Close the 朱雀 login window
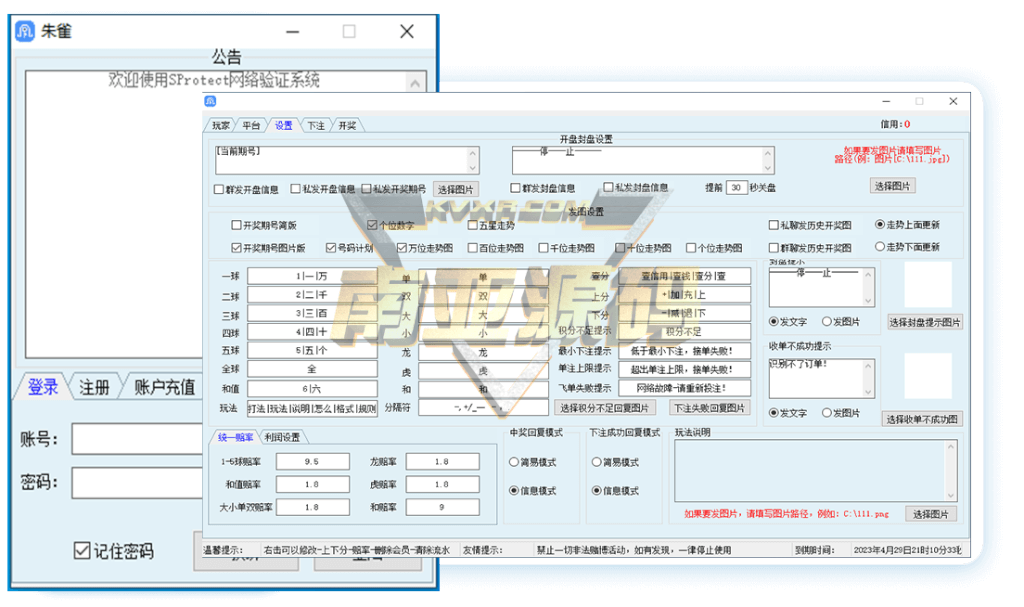Image resolution: width=1024 pixels, height=607 pixels. pyautogui.click(x=407, y=31)
